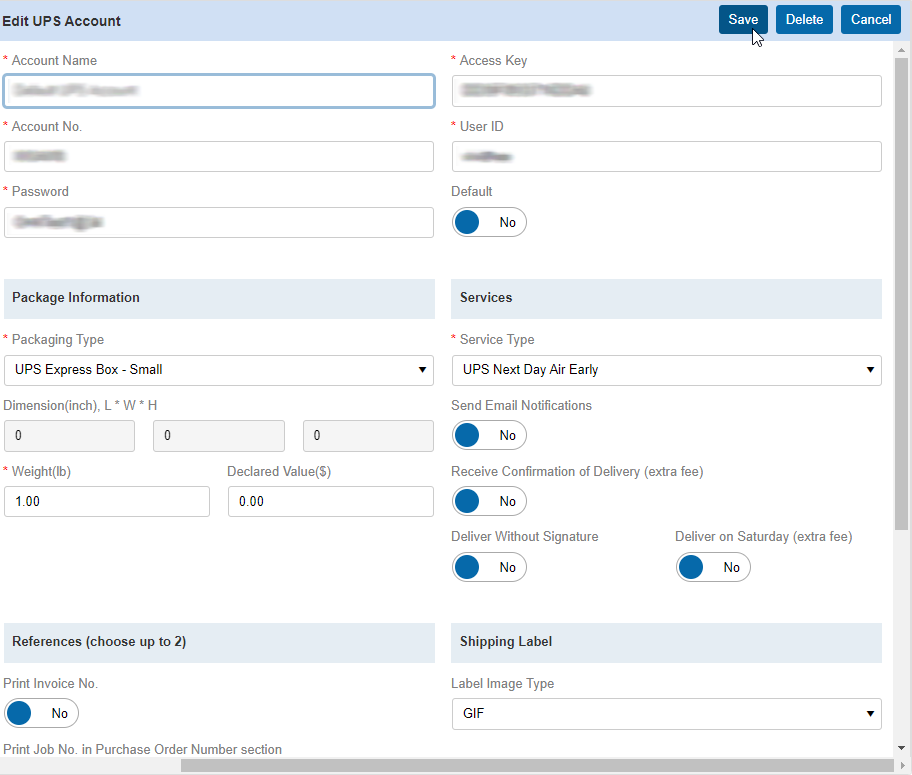Toggle the Default account switch
The width and height of the screenshot is (912, 775).
click(x=489, y=222)
